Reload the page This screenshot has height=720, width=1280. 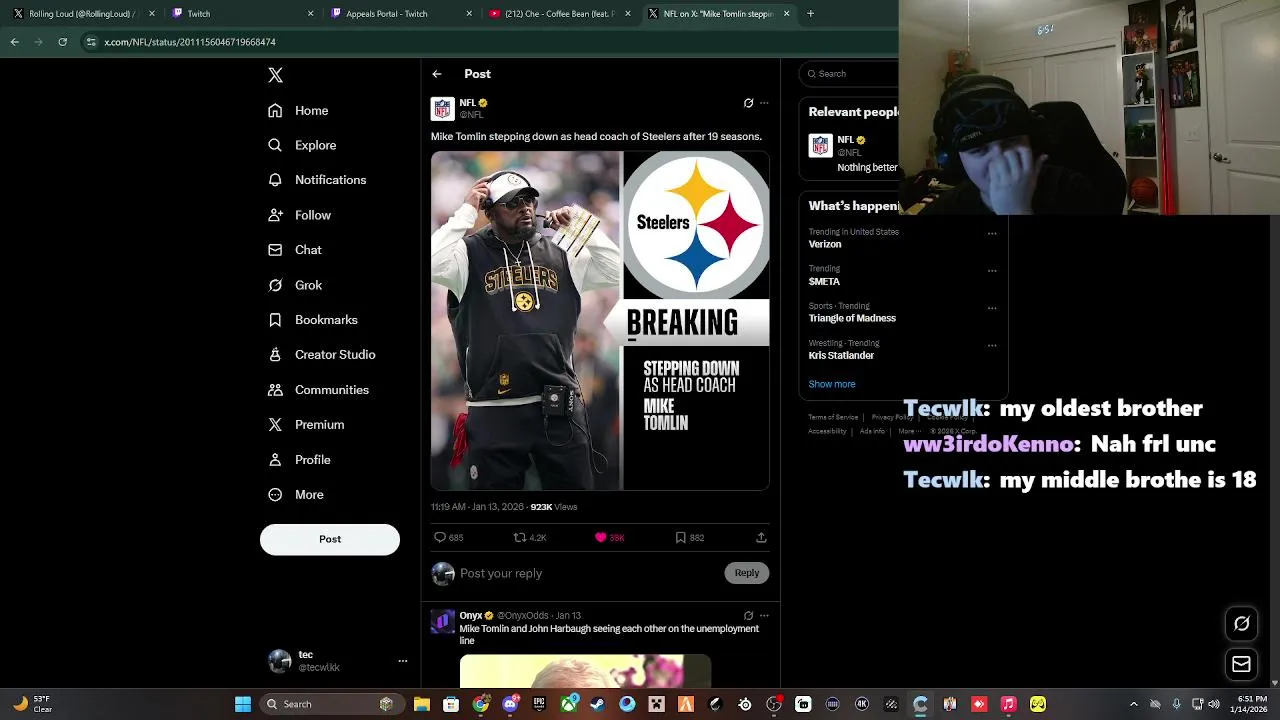(63, 42)
